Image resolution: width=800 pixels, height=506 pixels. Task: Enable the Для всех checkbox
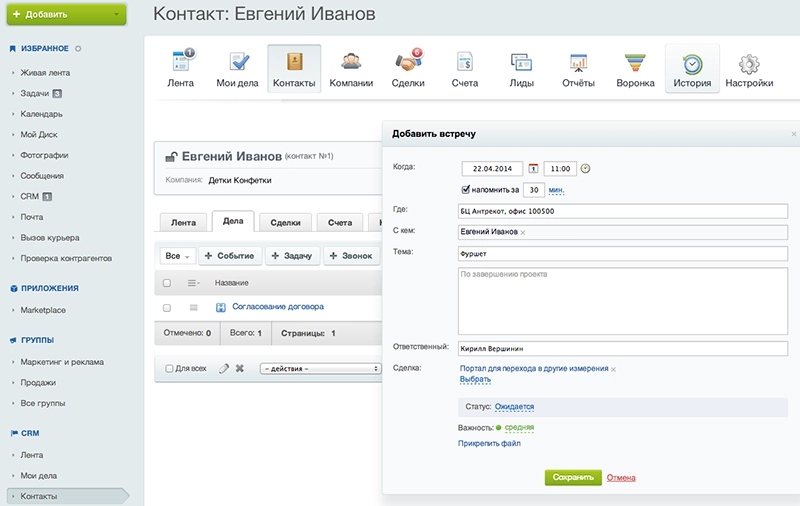tap(169, 369)
